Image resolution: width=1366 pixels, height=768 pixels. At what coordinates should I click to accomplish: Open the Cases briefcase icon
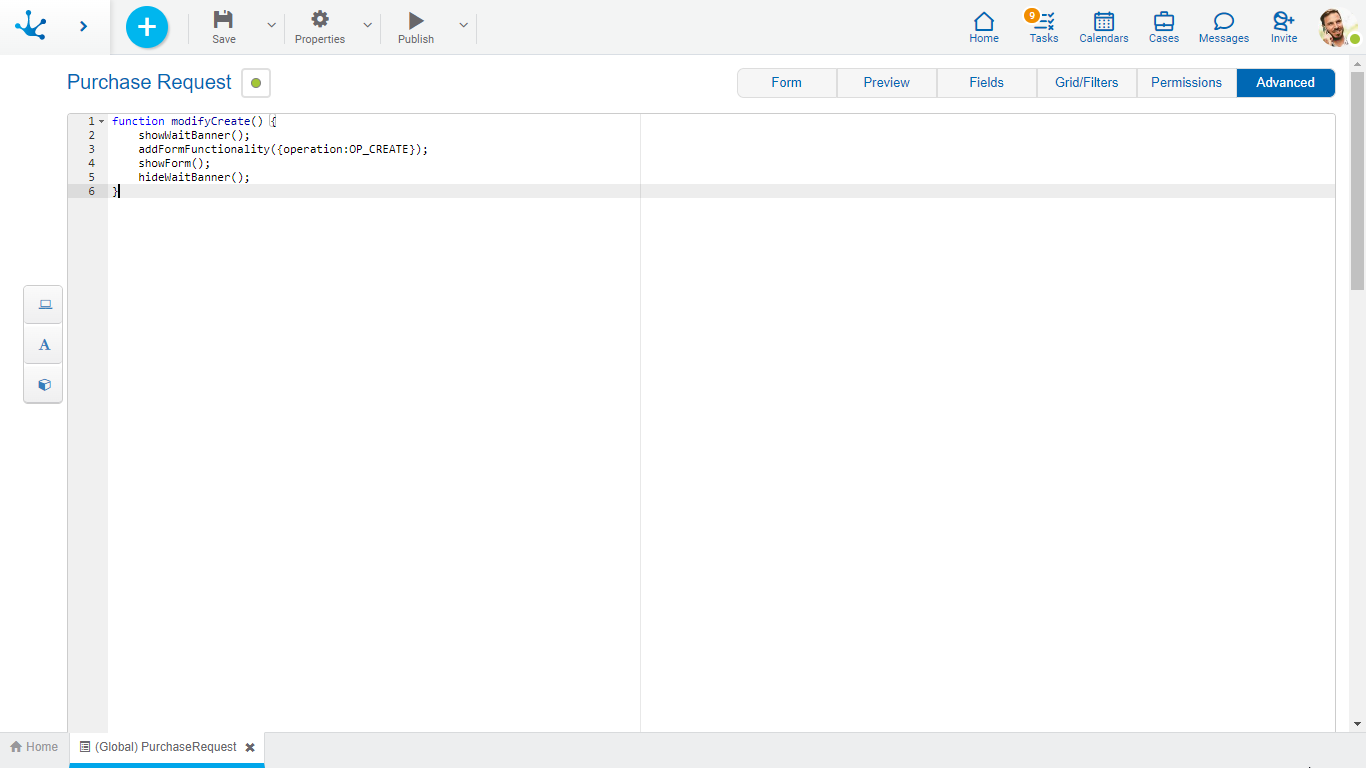pyautogui.click(x=1163, y=27)
